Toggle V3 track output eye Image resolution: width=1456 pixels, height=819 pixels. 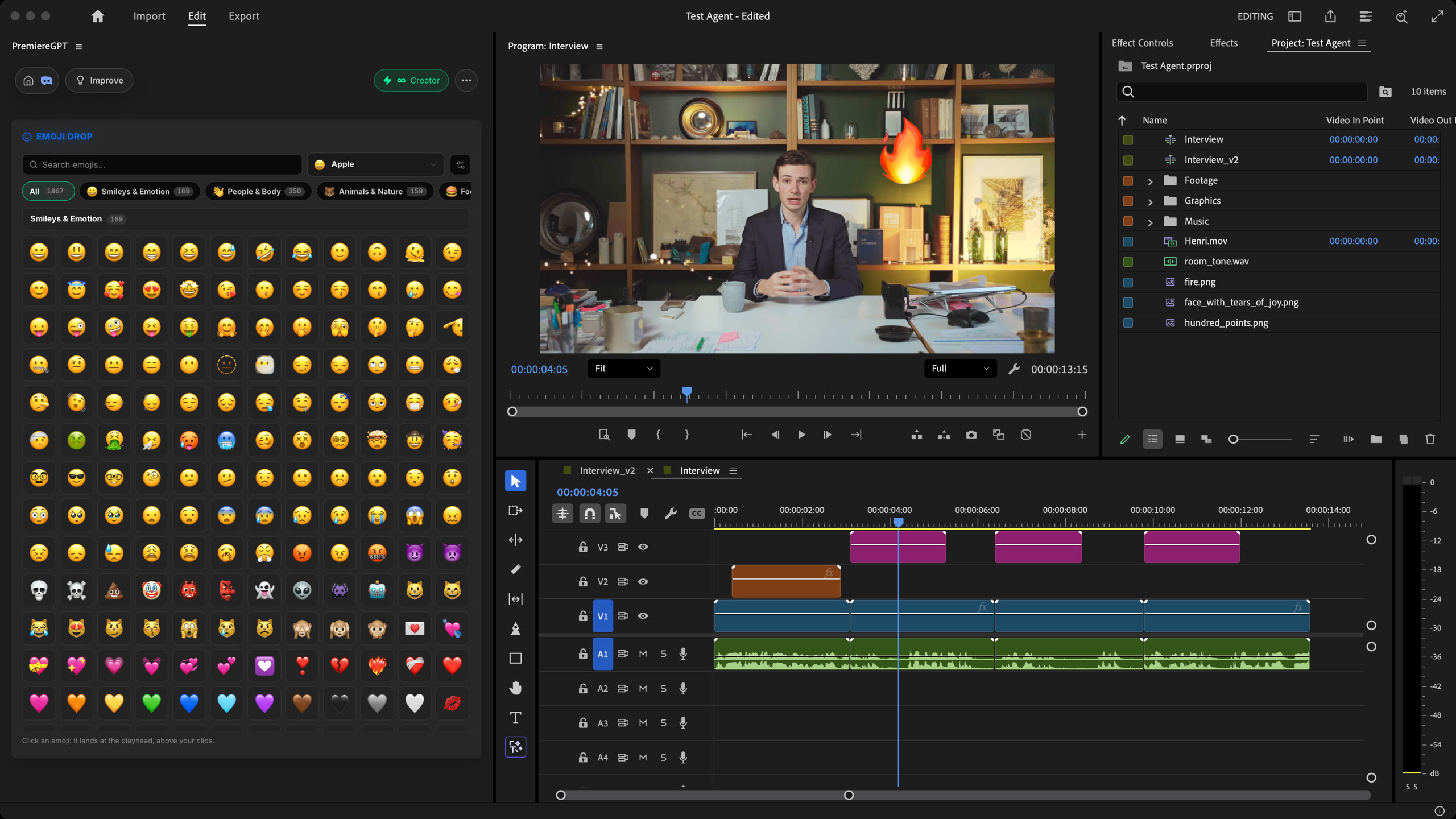click(x=643, y=547)
